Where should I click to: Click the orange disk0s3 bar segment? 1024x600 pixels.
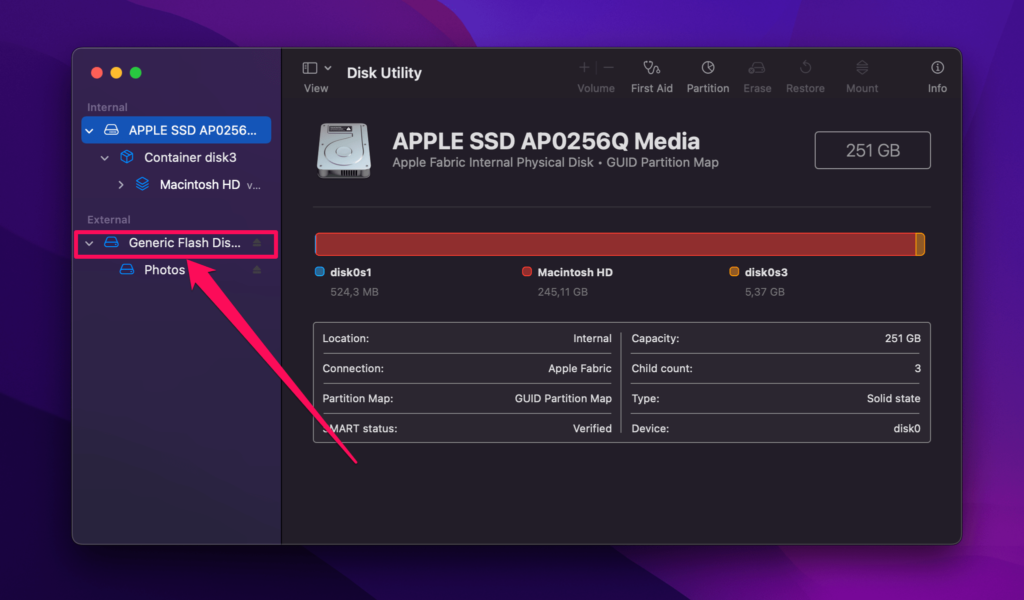tap(920, 244)
